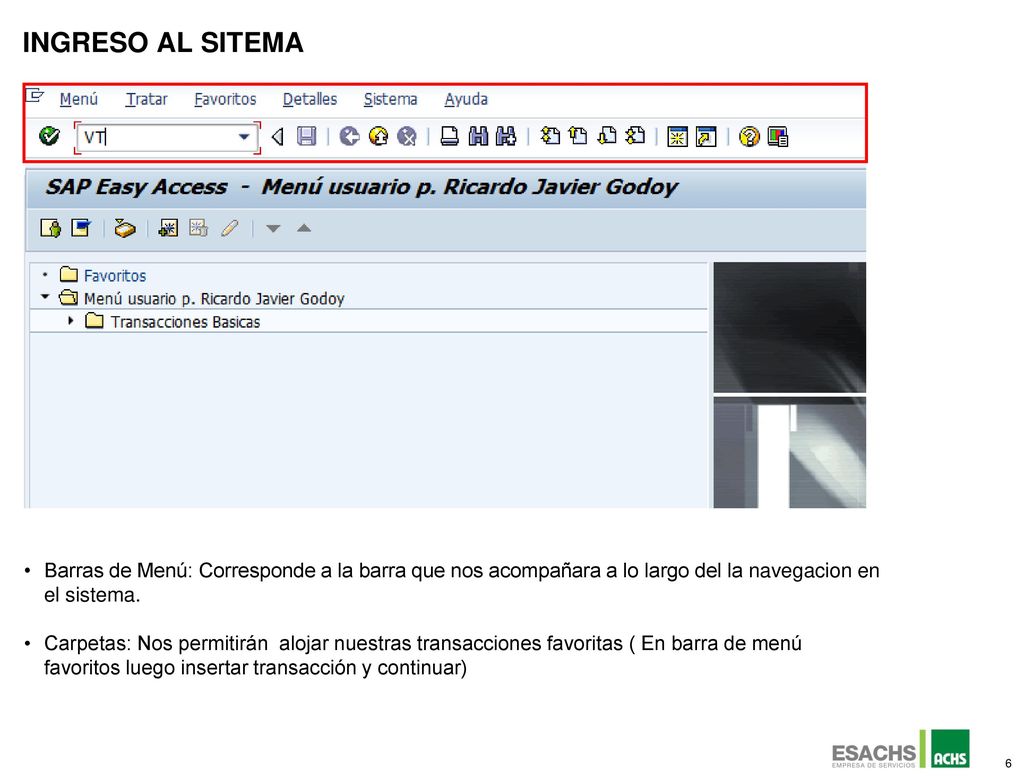
Task: Go to last page icon
Action: coord(635,136)
